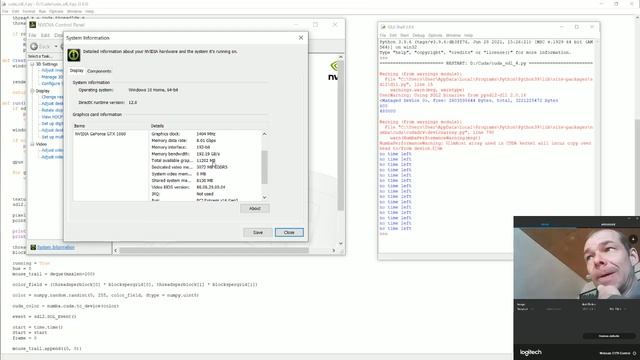Image resolution: width=640 pixels, height=360 pixels.
Task: Switch to the Components tab
Action: pyautogui.click(x=99, y=71)
